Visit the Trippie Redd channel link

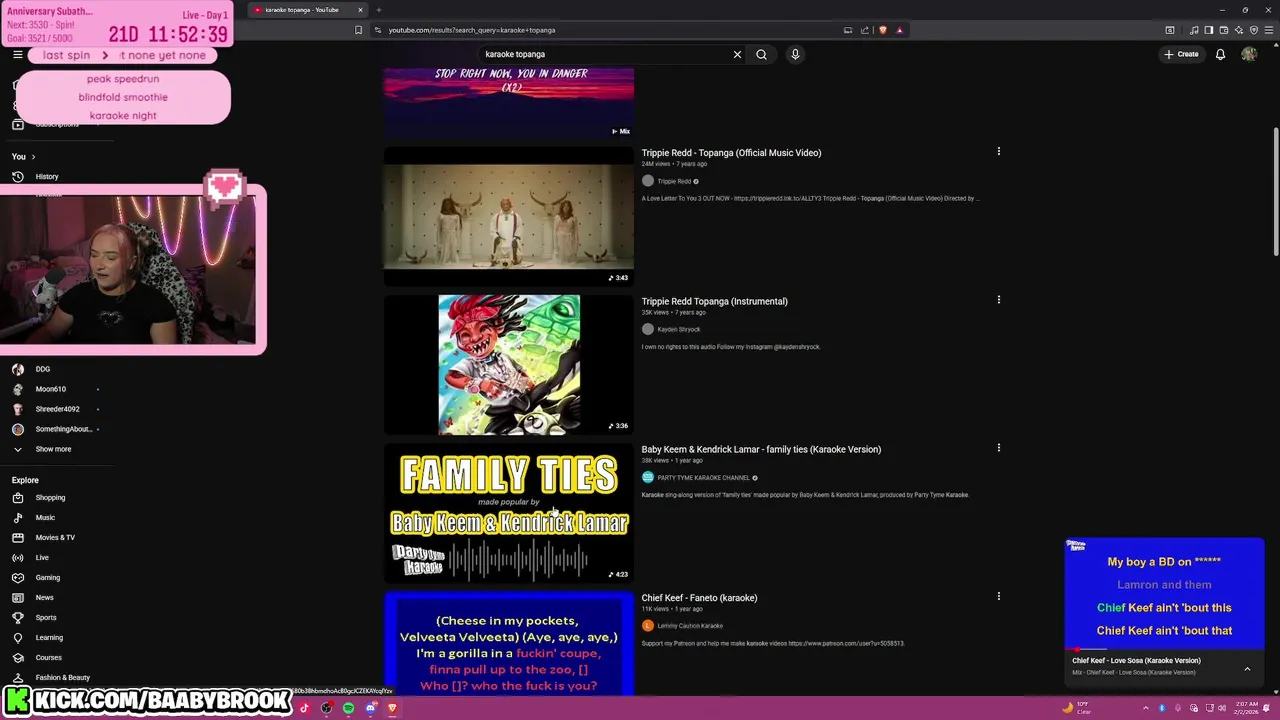[x=674, y=181]
